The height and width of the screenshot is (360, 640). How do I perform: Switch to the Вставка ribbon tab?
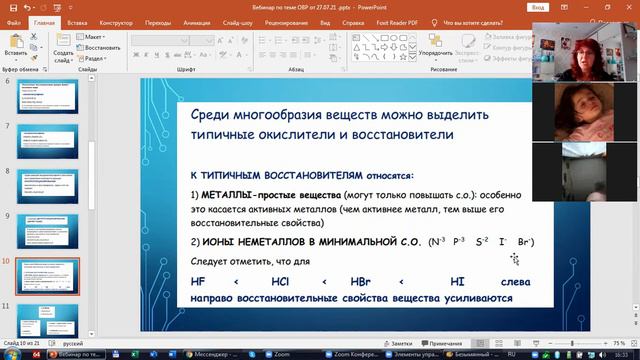coord(77,23)
